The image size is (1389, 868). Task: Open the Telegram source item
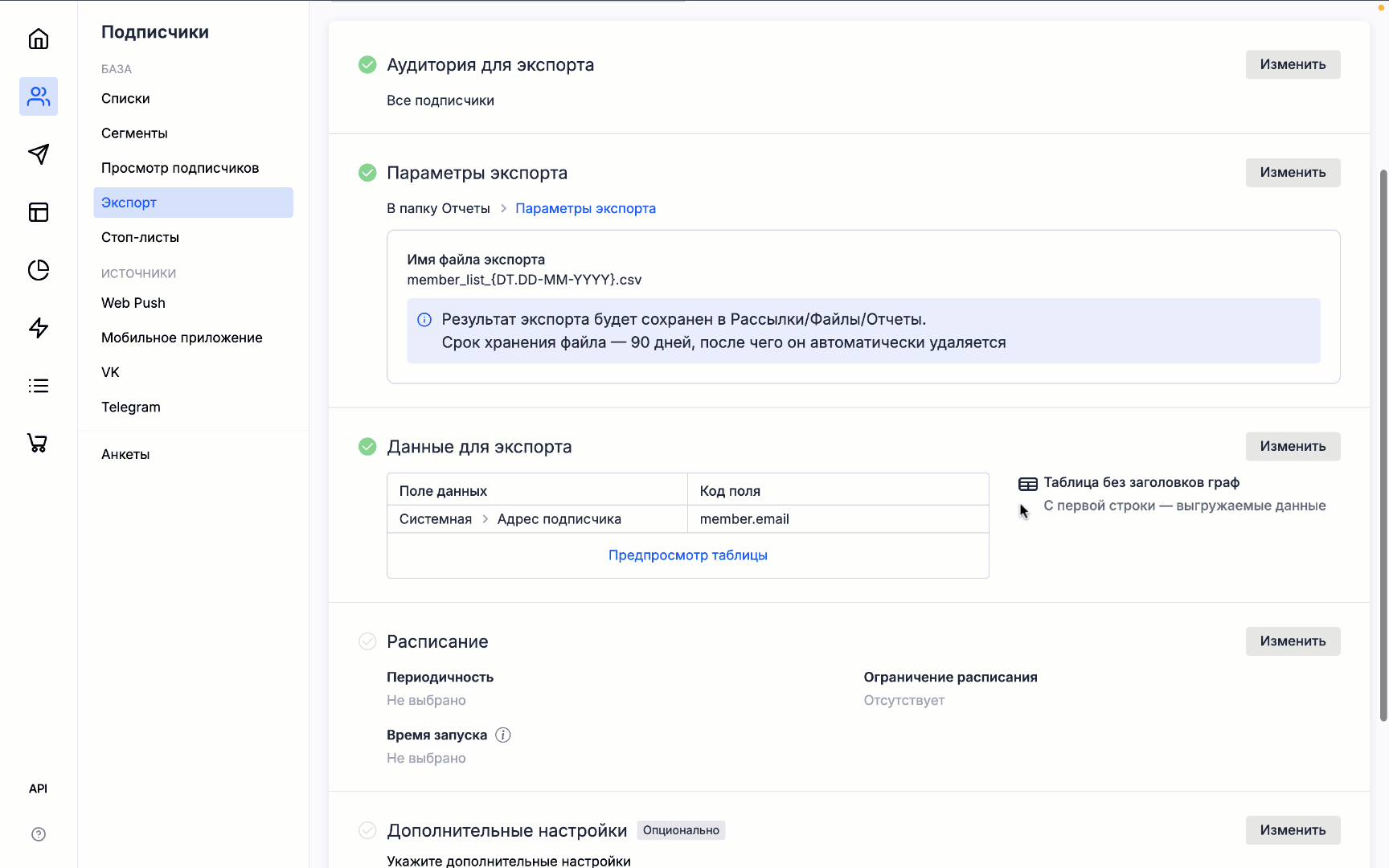point(131,407)
